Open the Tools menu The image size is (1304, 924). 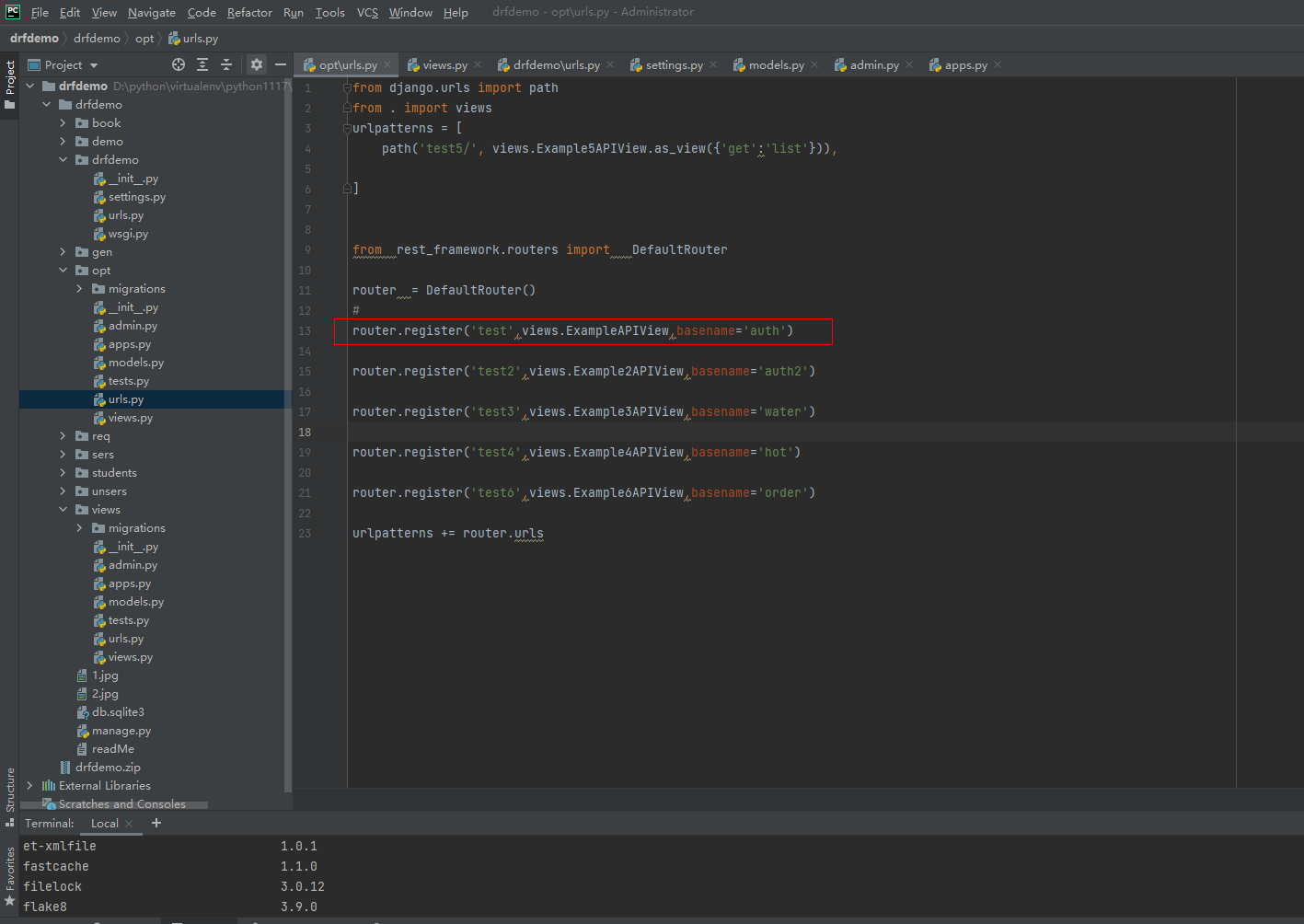point(329,12)
